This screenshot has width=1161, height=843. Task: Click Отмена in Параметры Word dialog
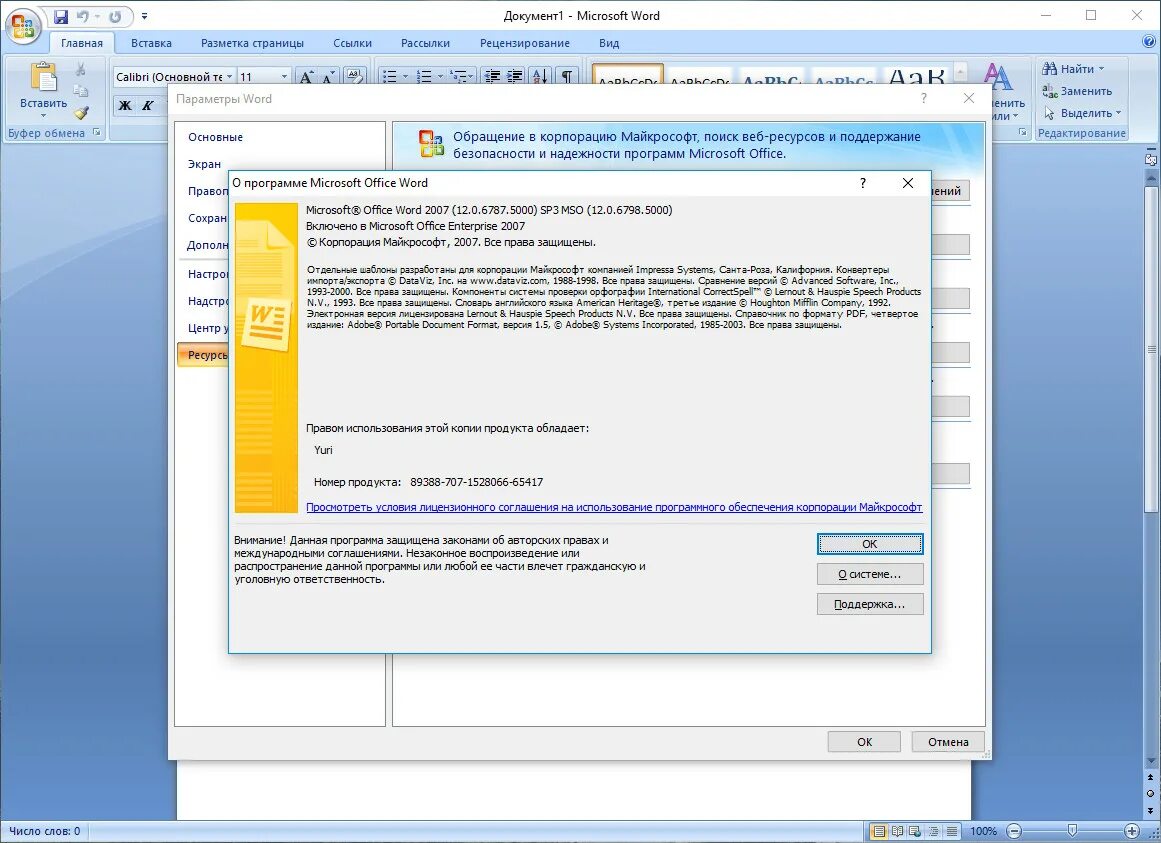click(x=948, y=742)
